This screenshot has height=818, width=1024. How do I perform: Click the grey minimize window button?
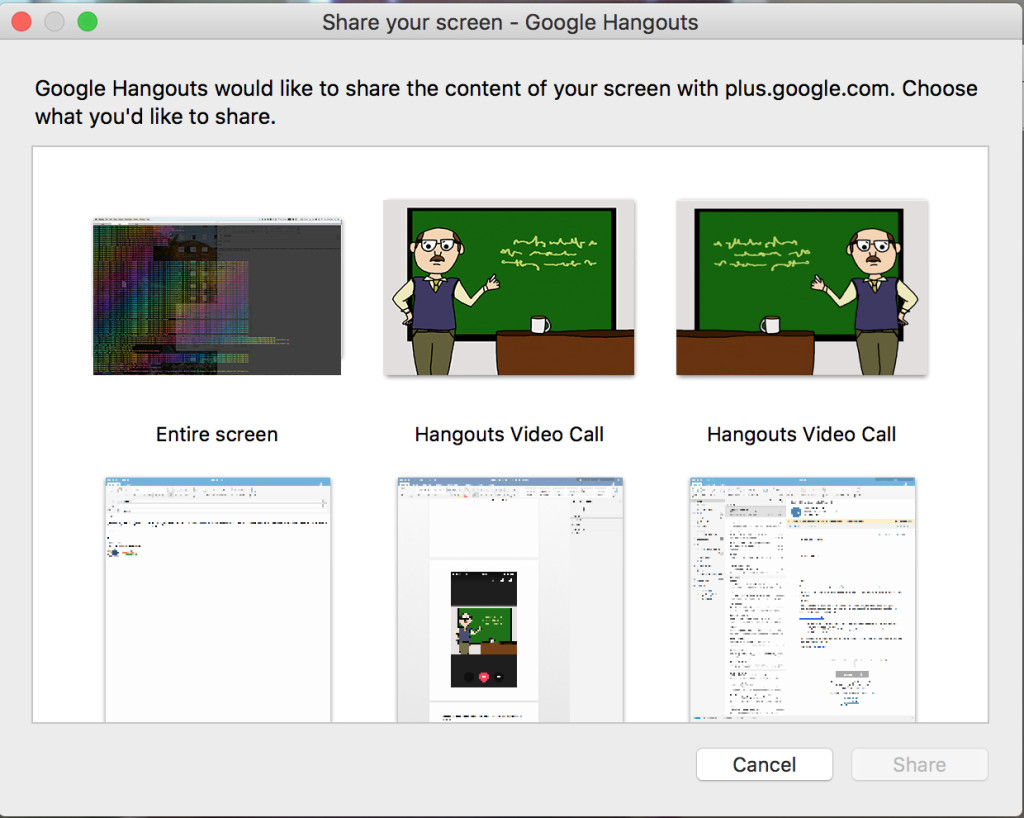[55, 22]
